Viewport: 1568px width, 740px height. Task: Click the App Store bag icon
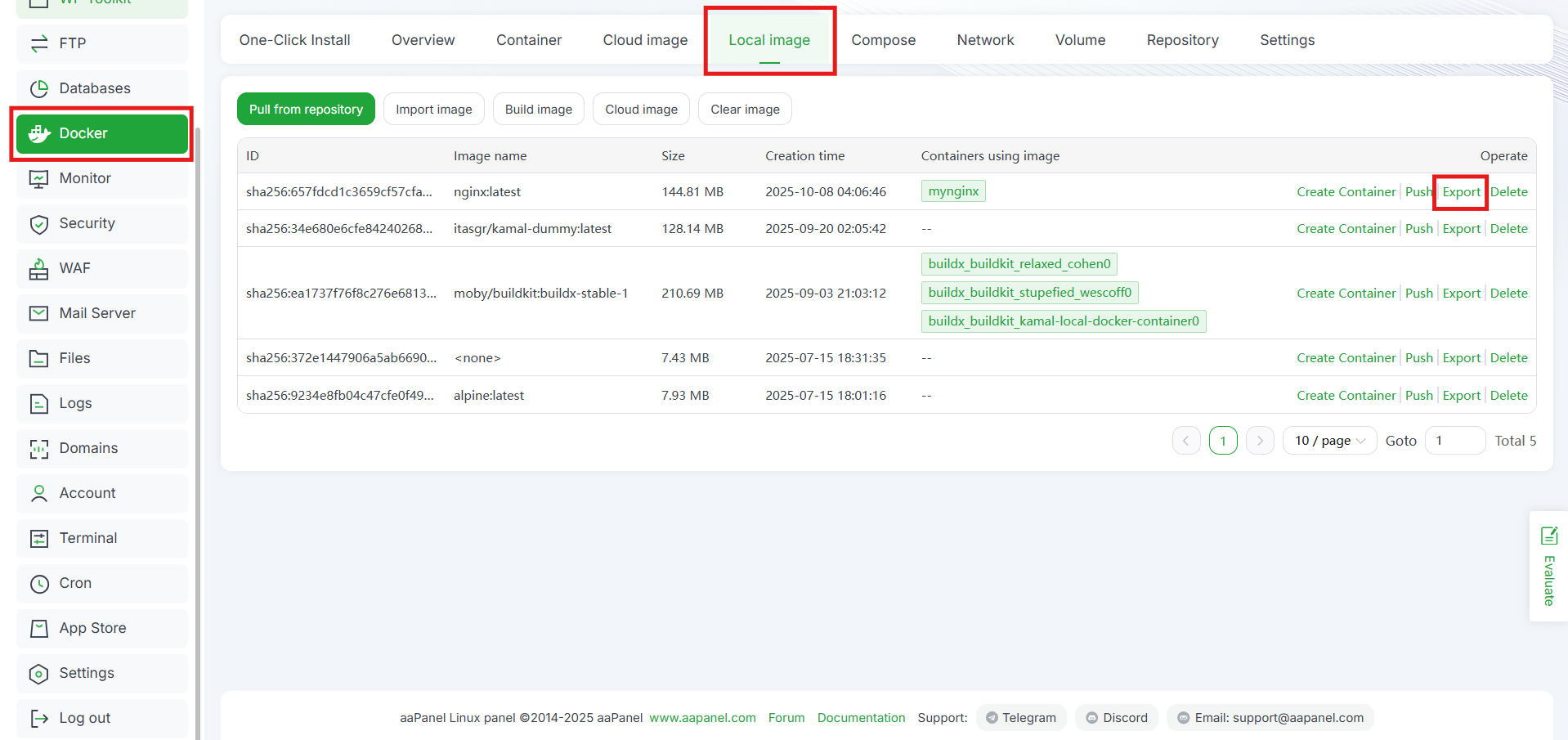pyautogui.click(x=39, y=628)
